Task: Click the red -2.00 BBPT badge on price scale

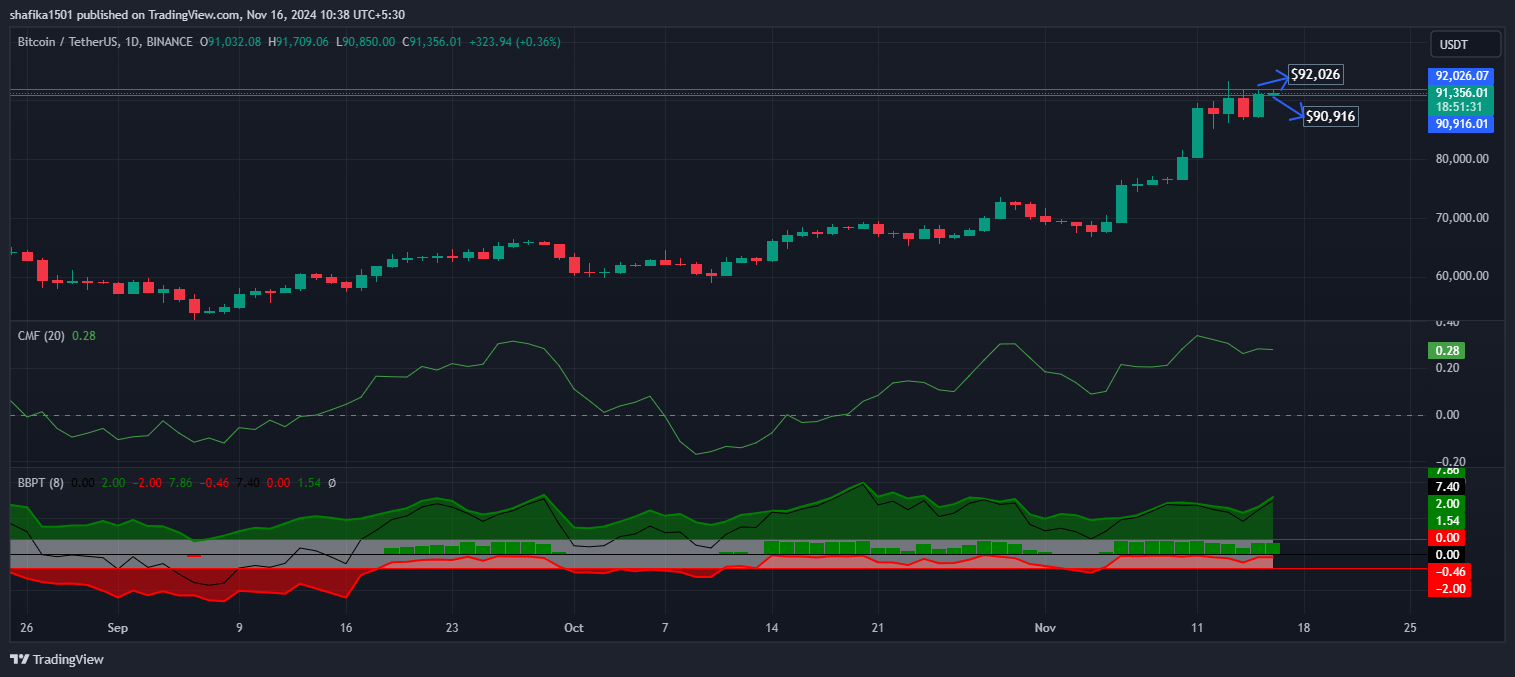Action: [1447, 589]
